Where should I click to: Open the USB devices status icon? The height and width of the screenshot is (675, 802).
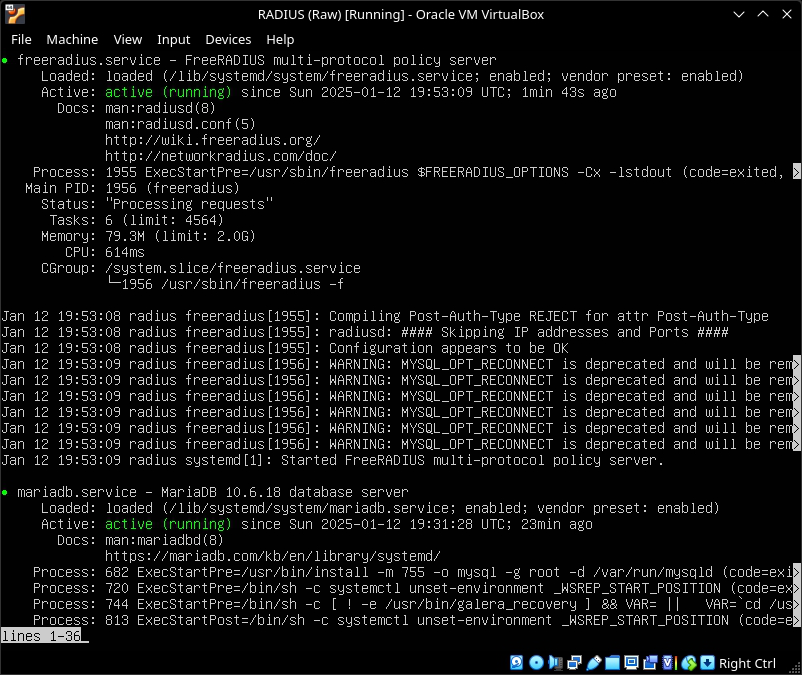[x=594, y=663]
